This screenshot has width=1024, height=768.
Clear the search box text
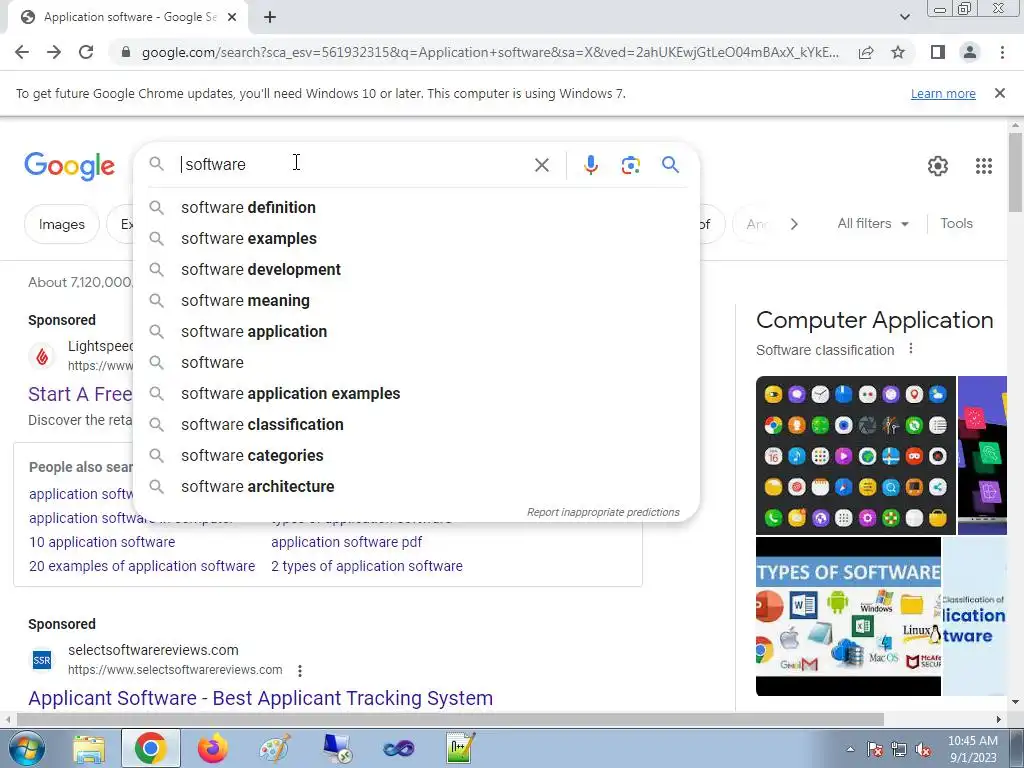tap(541, 165)
